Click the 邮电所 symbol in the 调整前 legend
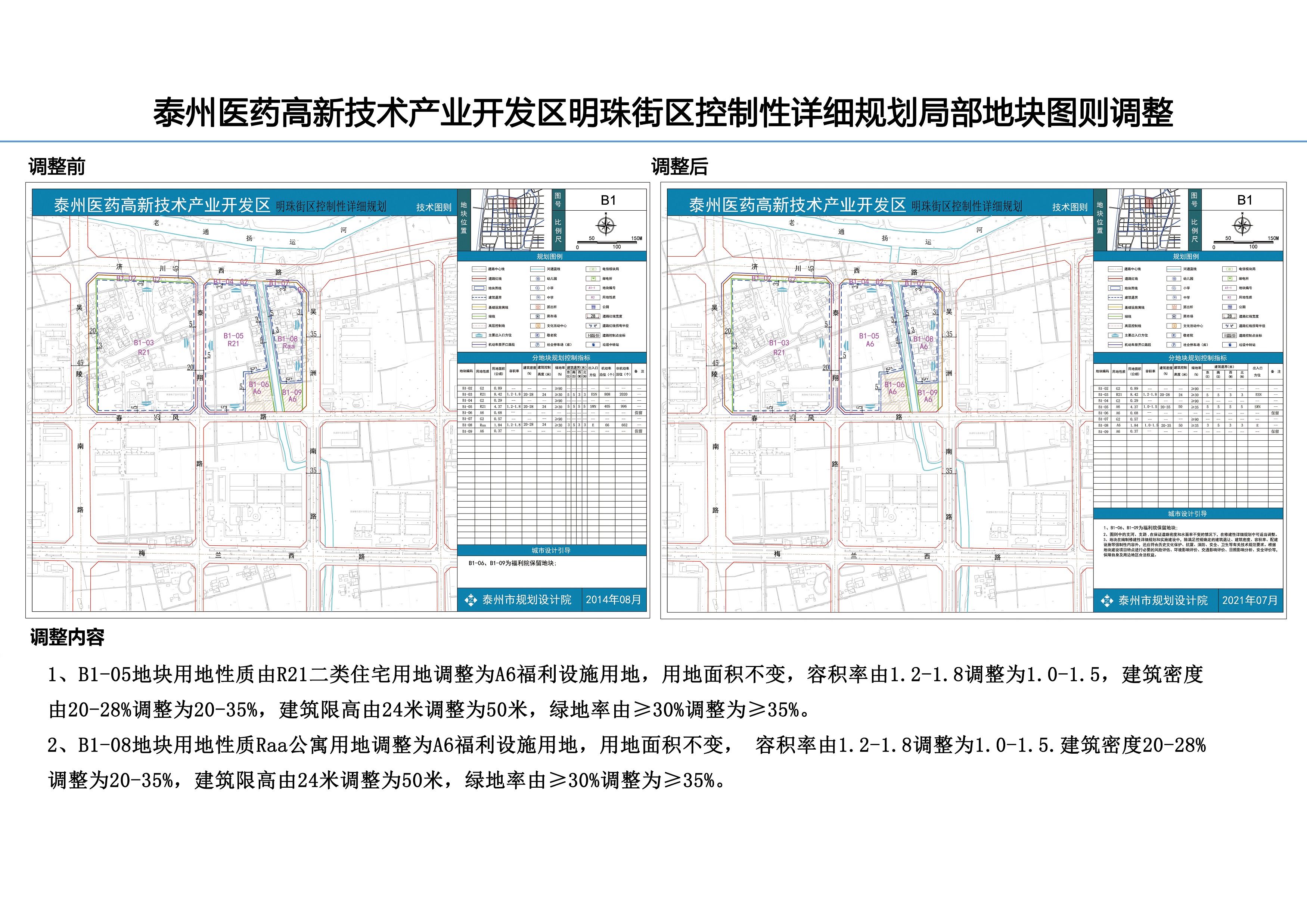Screen dimensions: 1307x924 pos(593,279)
